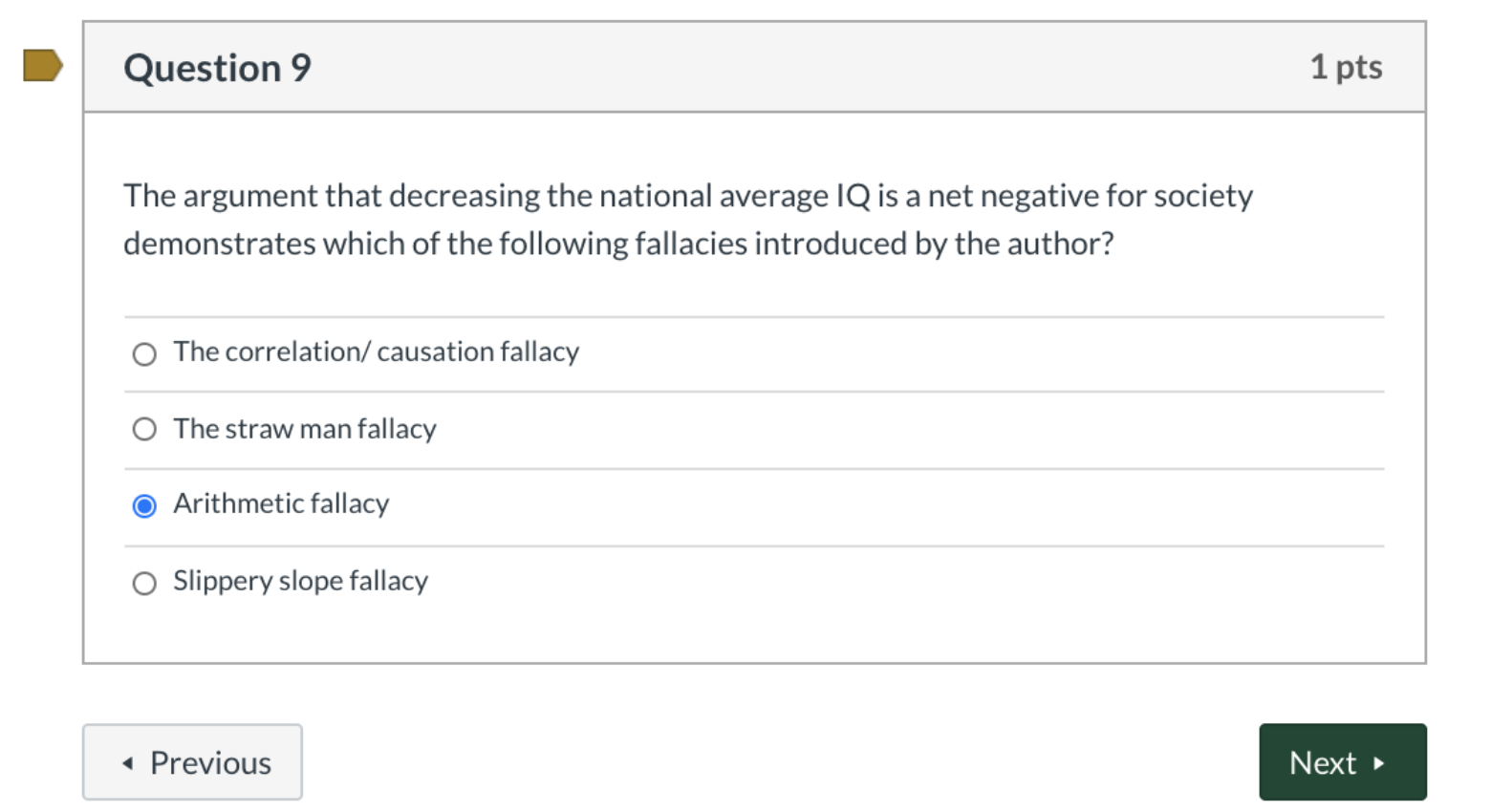Click the answer text reading Arithmetic fallacy
The image size is (1491, 812).
pyautogui.click(x=280, y=503)
